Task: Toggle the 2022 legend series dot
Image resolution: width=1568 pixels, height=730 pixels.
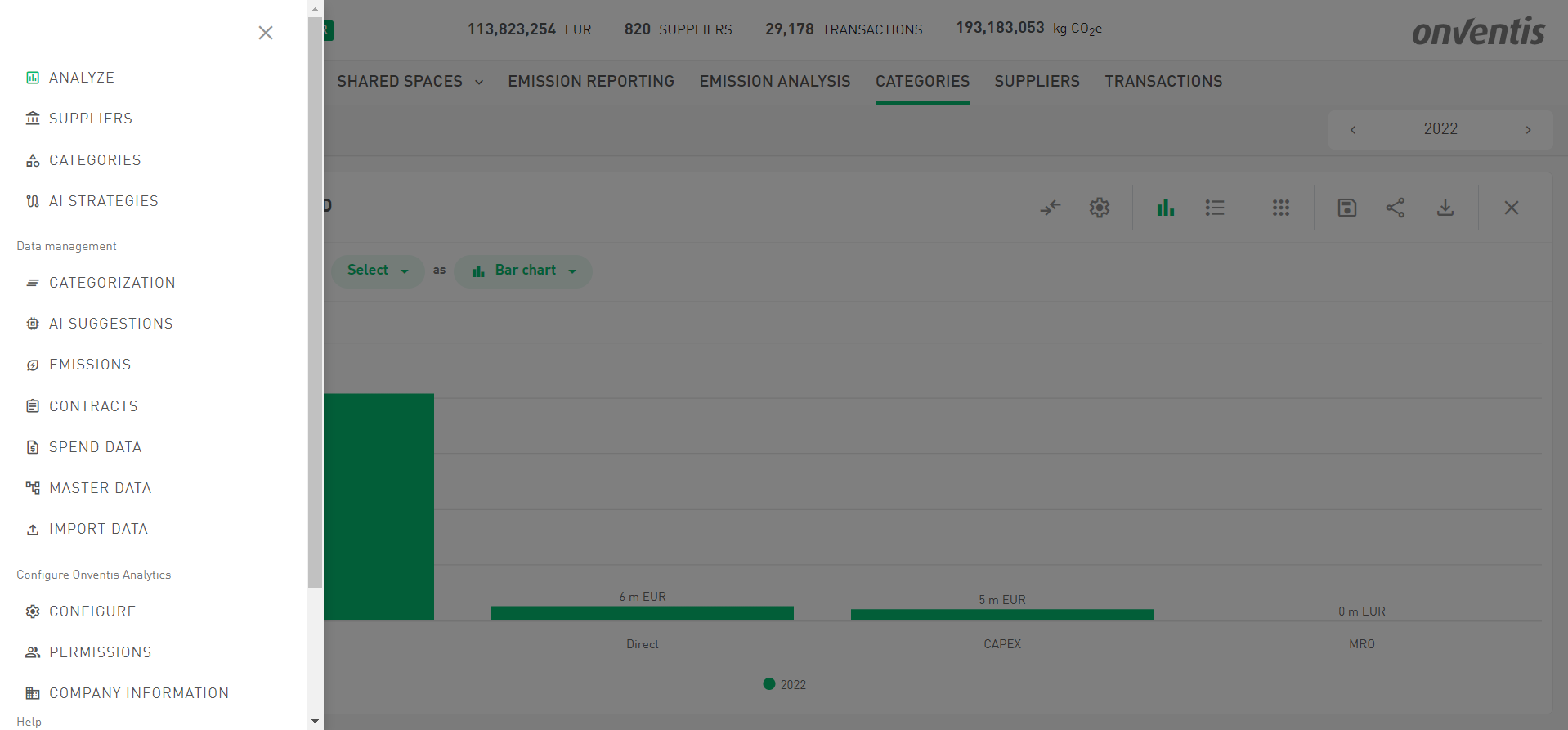Action: point(769,684)
